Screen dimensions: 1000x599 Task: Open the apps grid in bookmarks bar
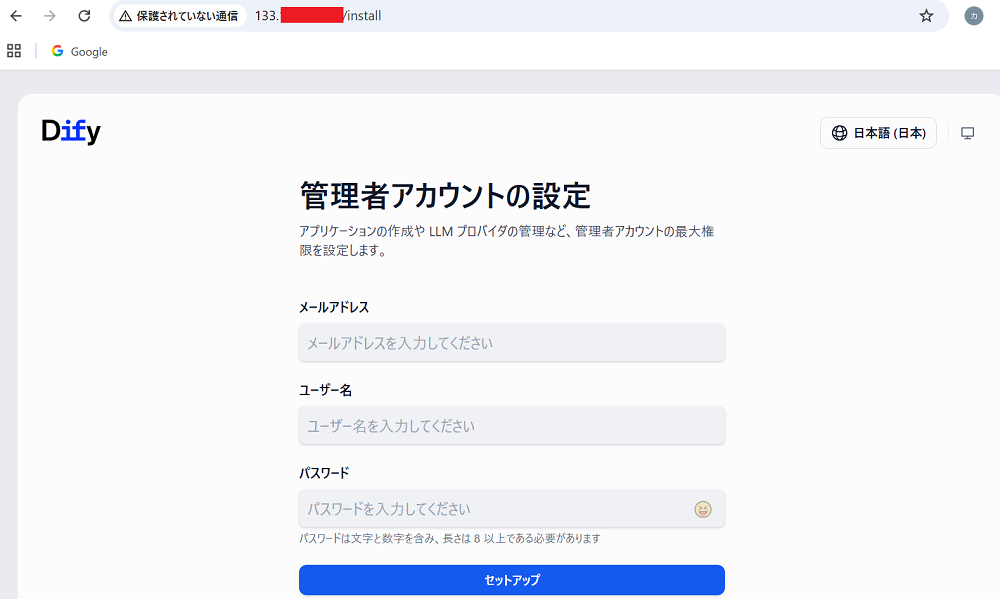coord(14,51)
